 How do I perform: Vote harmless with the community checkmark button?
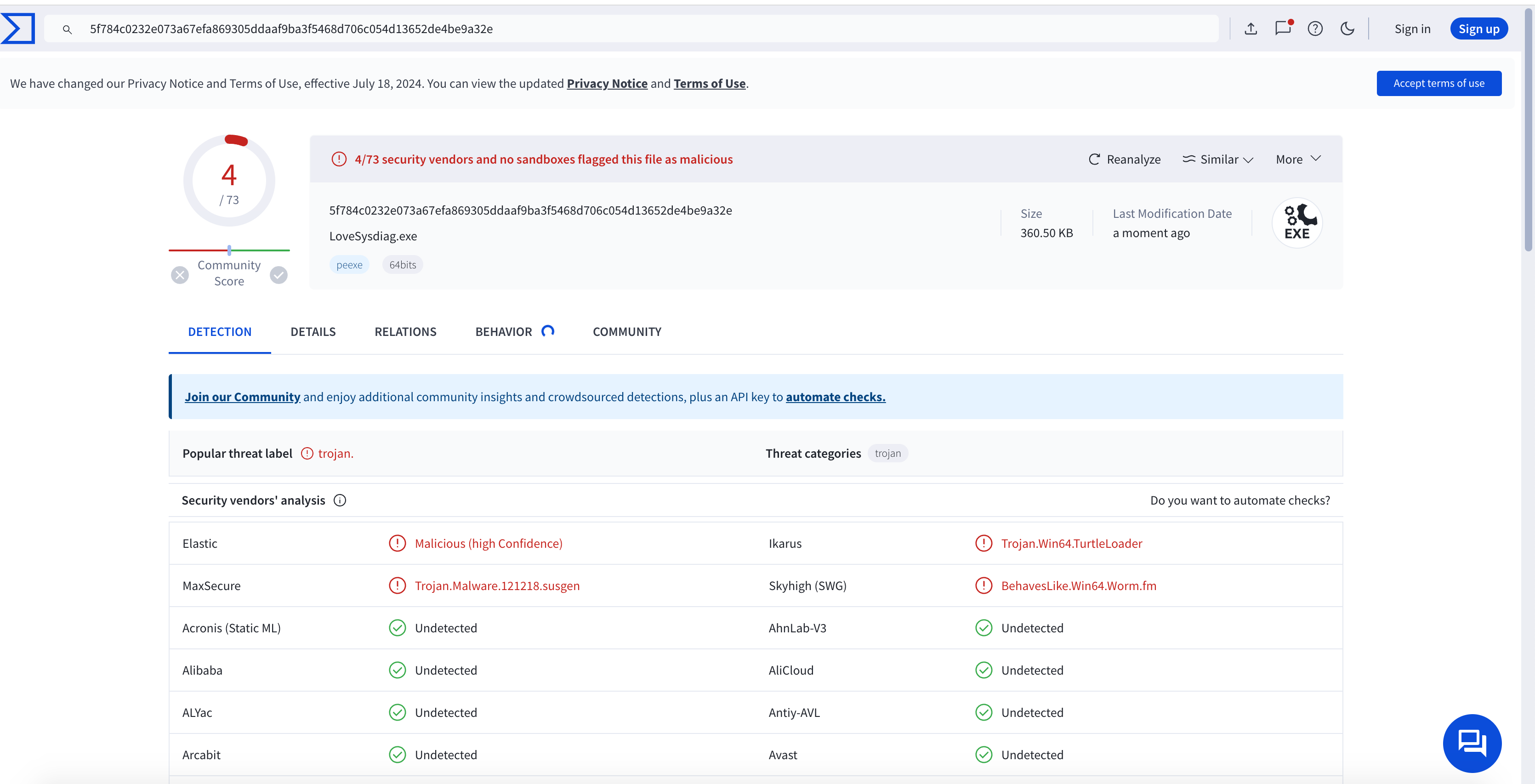279,275
